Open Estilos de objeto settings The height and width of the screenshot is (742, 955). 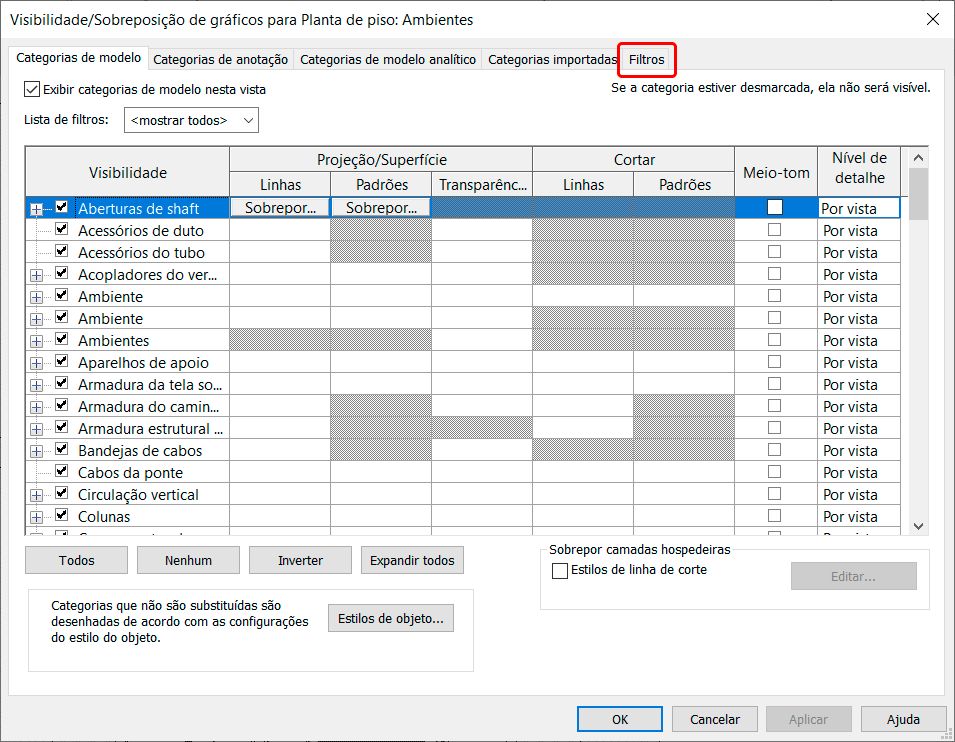pos(390,619)
